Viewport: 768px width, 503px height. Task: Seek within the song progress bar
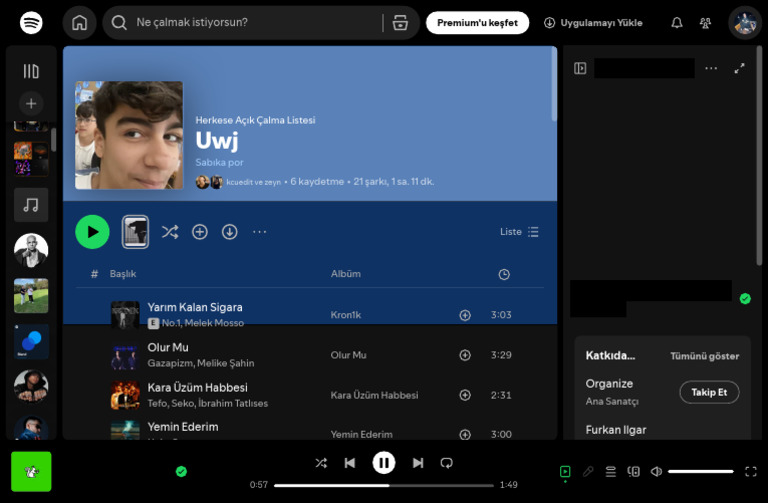(x=384, y=485)
